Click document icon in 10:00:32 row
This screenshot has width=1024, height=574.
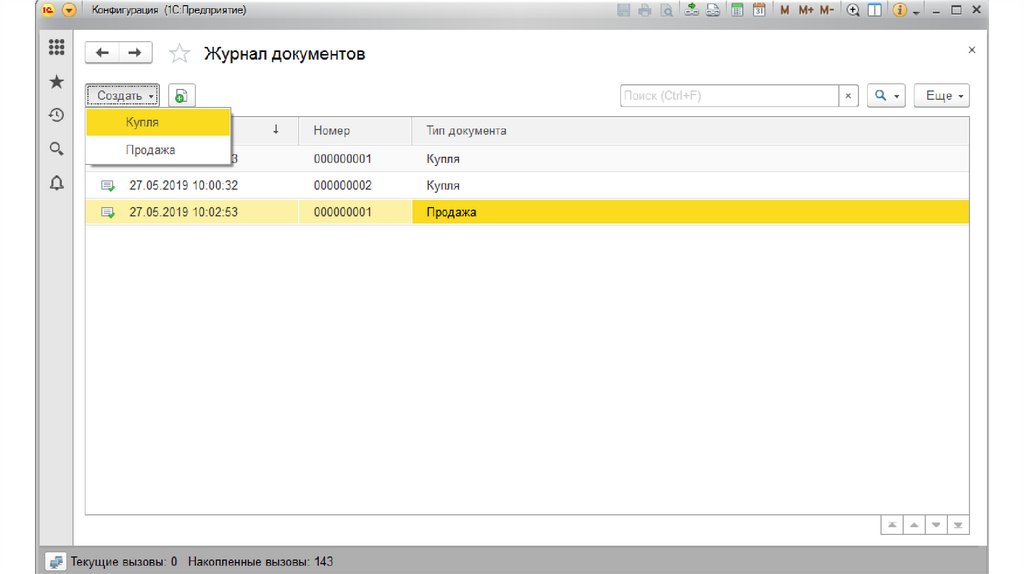coord(108,186)
